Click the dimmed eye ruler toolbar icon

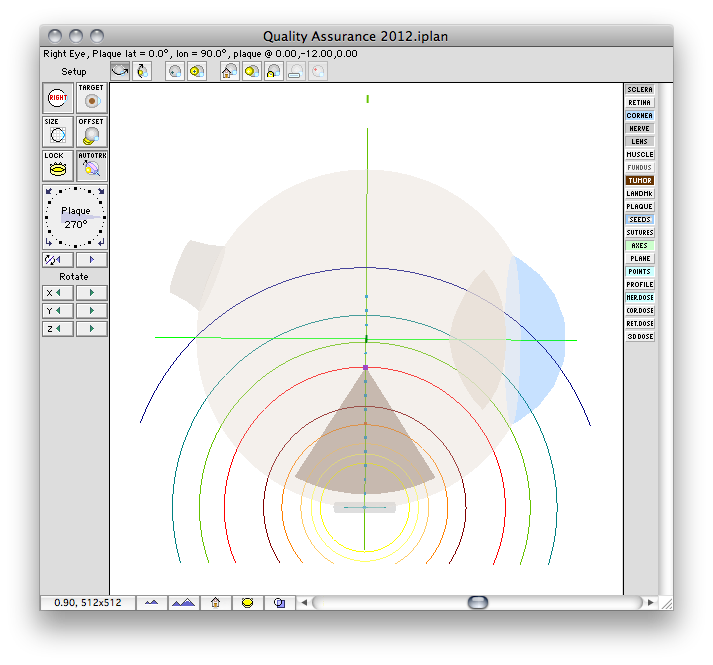[x=295, y=71]
